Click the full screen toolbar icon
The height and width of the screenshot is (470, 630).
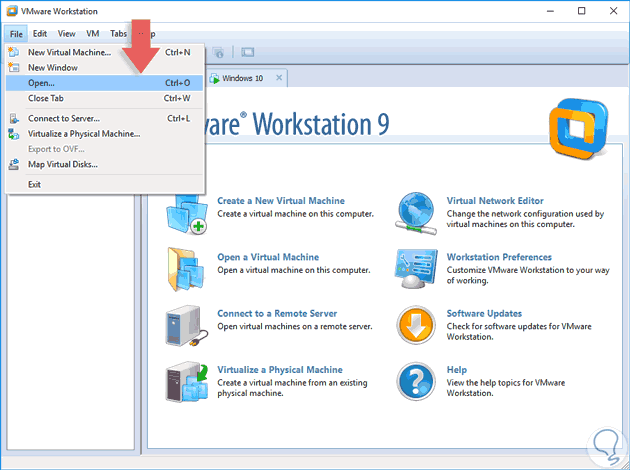point(248,52)
